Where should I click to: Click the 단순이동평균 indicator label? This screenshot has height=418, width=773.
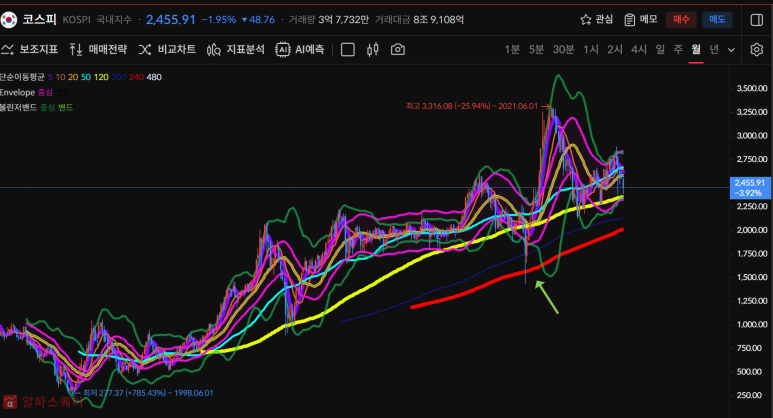(22, 77)
